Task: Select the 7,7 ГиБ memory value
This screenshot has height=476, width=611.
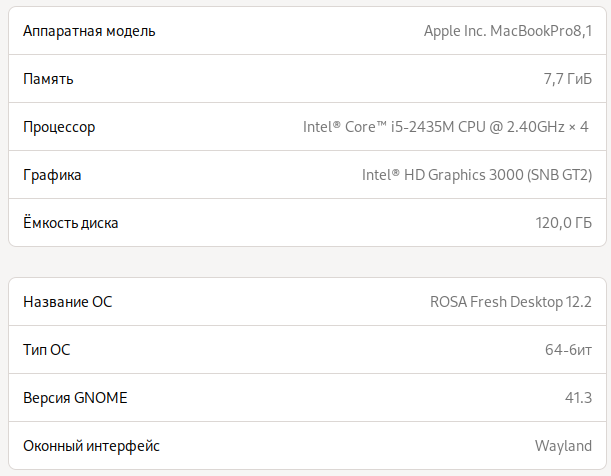Action: [565, 79]
